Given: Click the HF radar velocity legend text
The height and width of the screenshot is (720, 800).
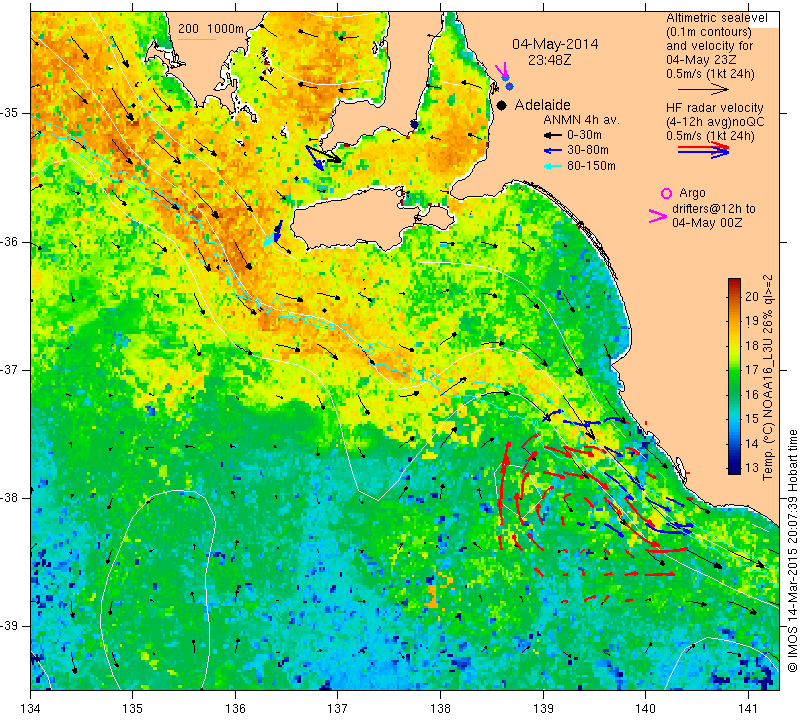Looking at the screenshot, I should 714,108.
